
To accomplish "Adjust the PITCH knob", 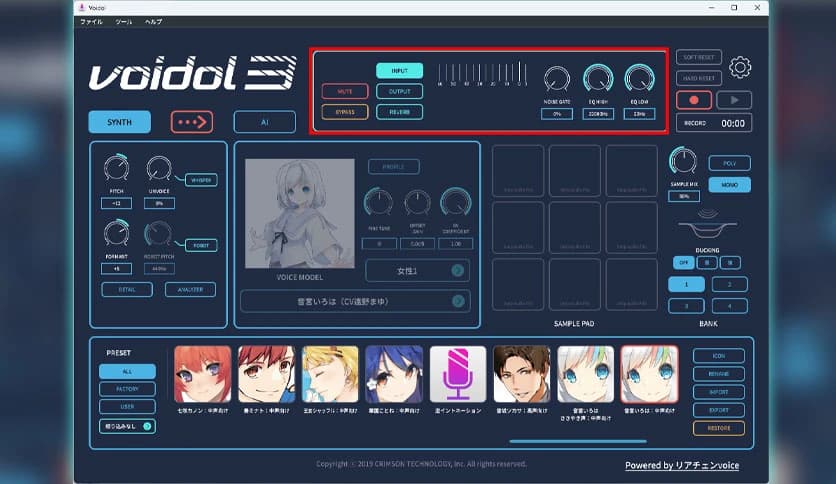I will point(116,168).
